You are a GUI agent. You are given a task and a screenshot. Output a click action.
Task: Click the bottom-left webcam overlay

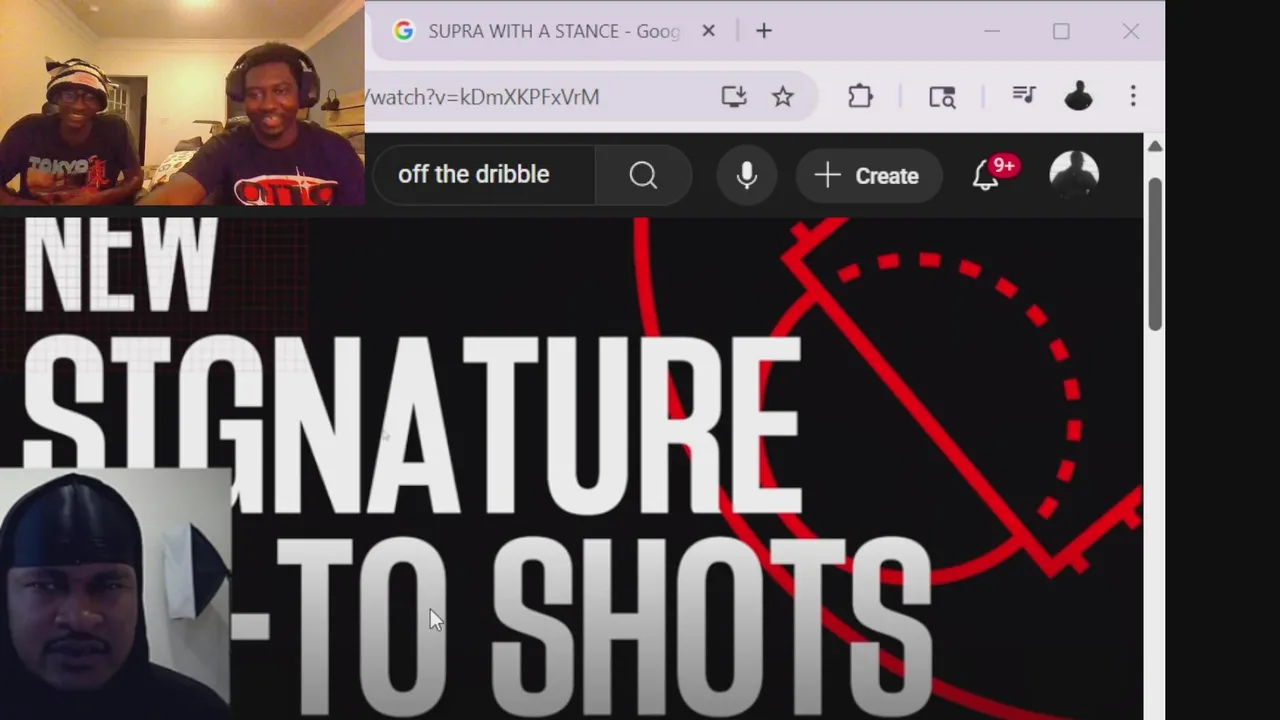point(115,594)
